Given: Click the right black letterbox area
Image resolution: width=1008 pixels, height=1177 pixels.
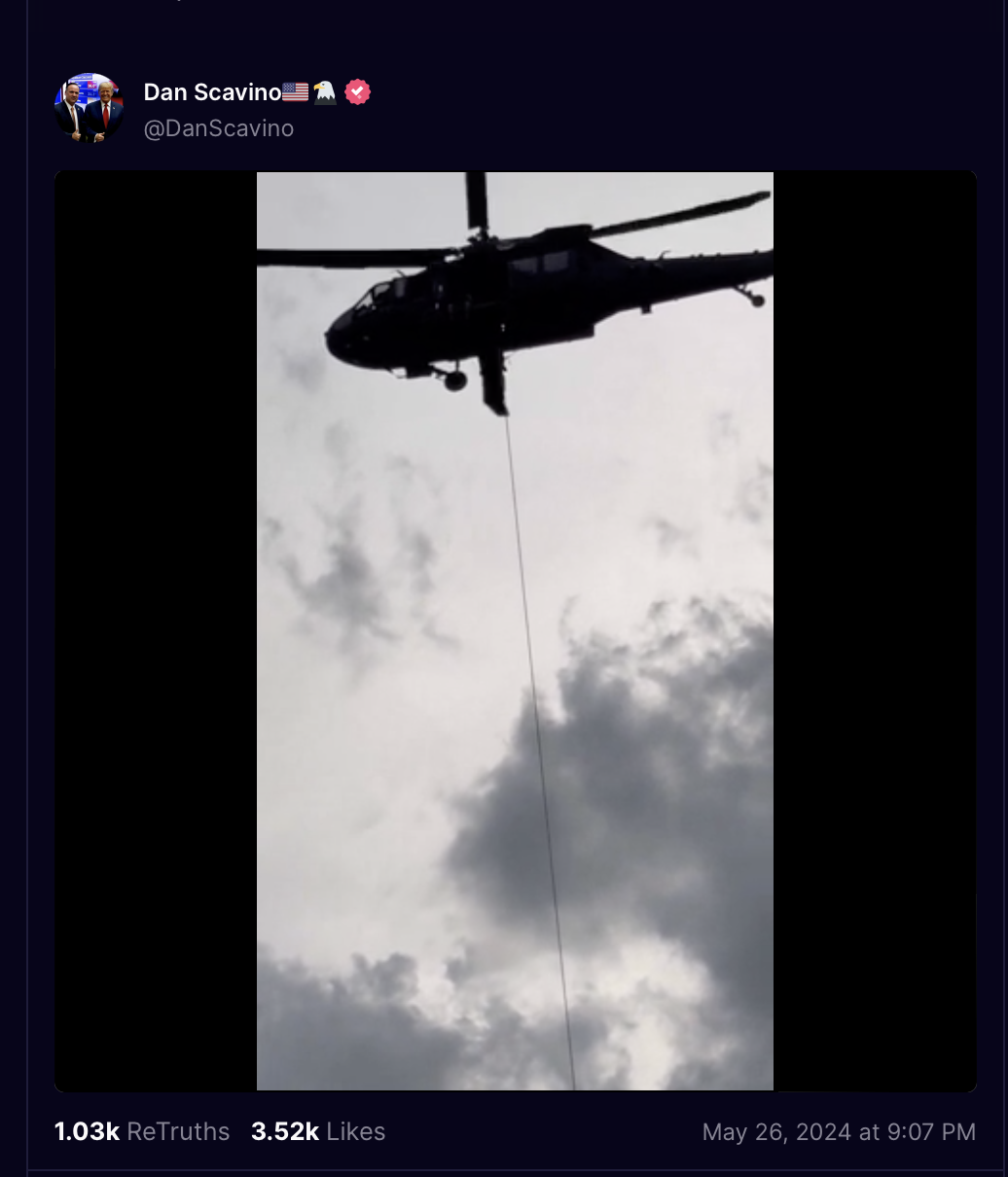Looking at the screenshot, I should [x=875, y=631].
